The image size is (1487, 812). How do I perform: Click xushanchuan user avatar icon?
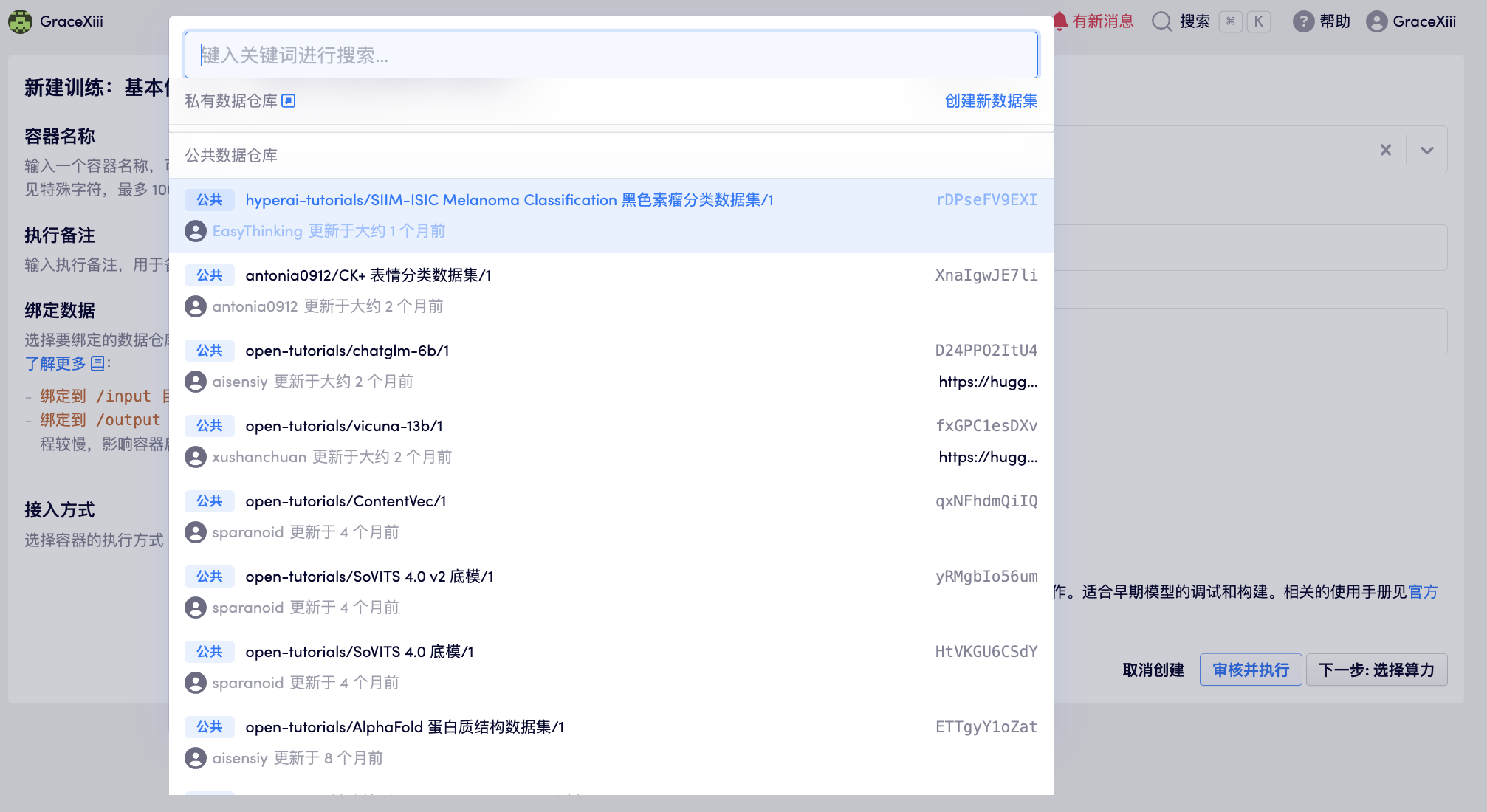coord(196,457)
